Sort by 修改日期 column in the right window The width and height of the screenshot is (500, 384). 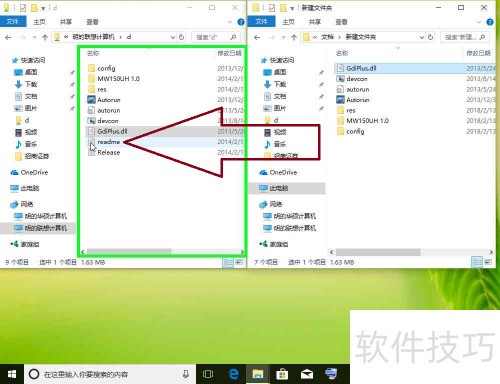479,53
